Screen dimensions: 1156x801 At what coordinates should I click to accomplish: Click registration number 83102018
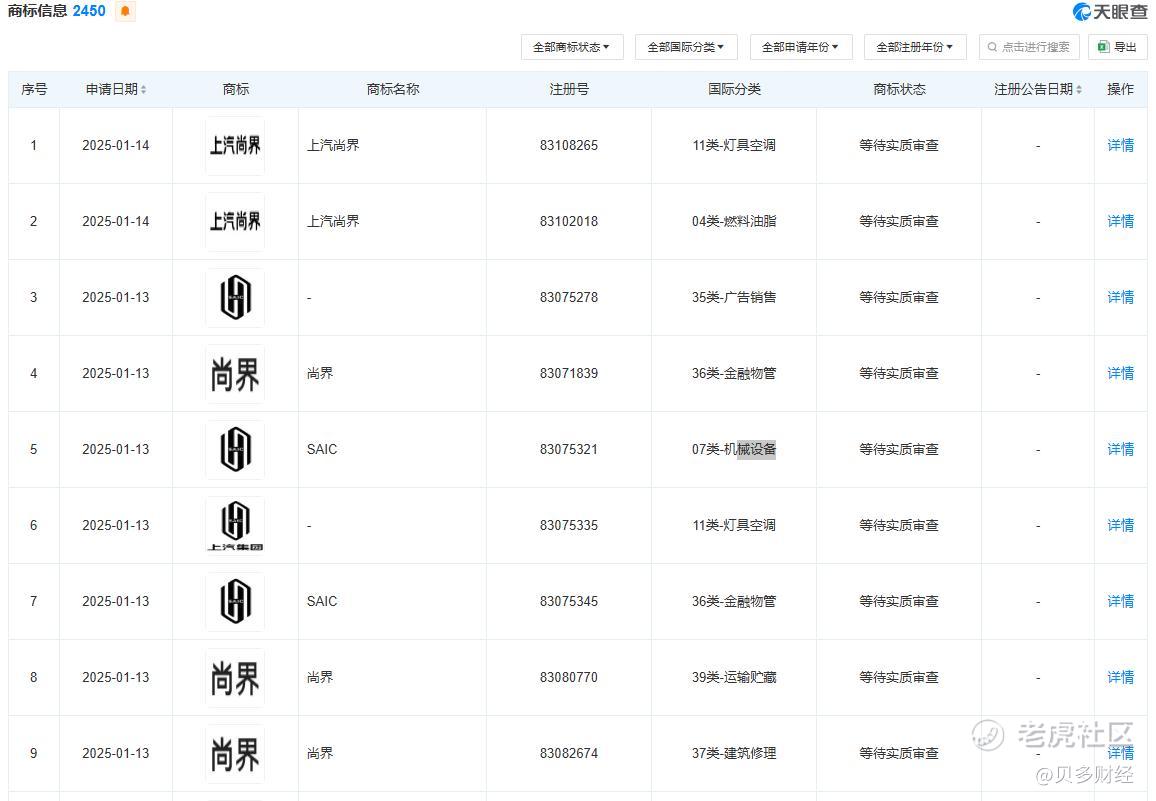click(569, 221)
